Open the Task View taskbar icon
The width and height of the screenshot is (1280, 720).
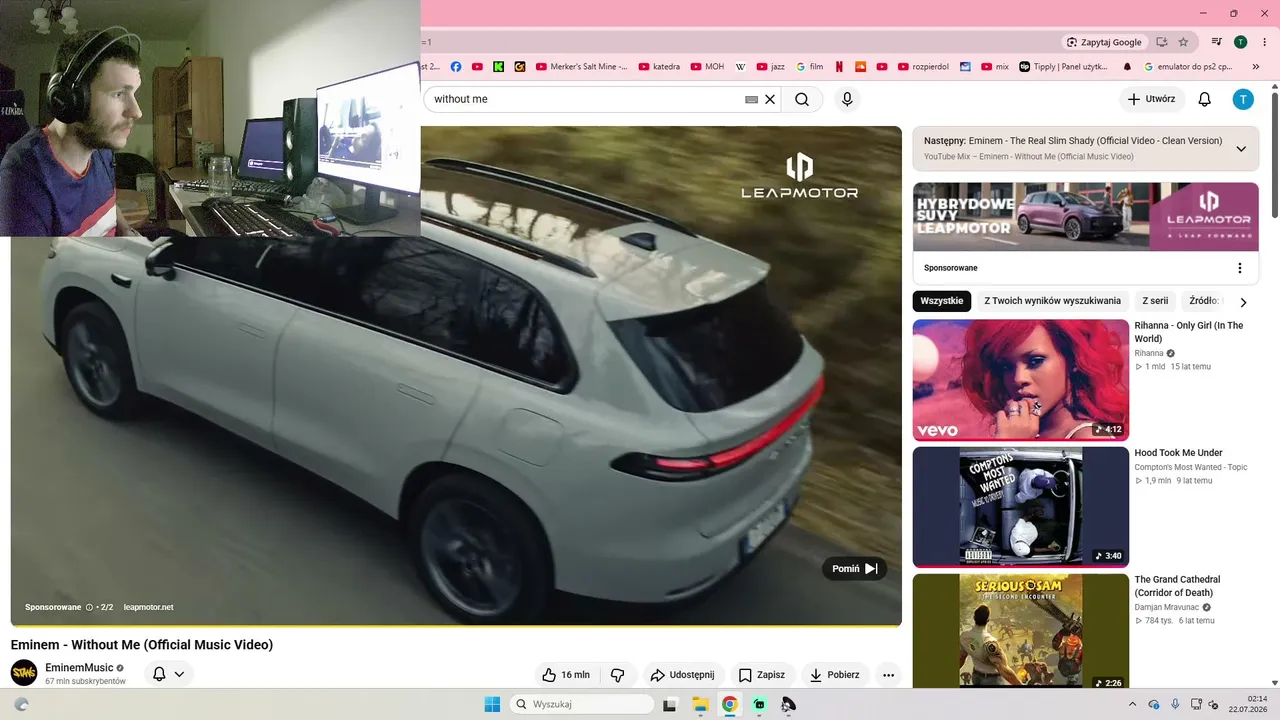(x=670, y=704)
